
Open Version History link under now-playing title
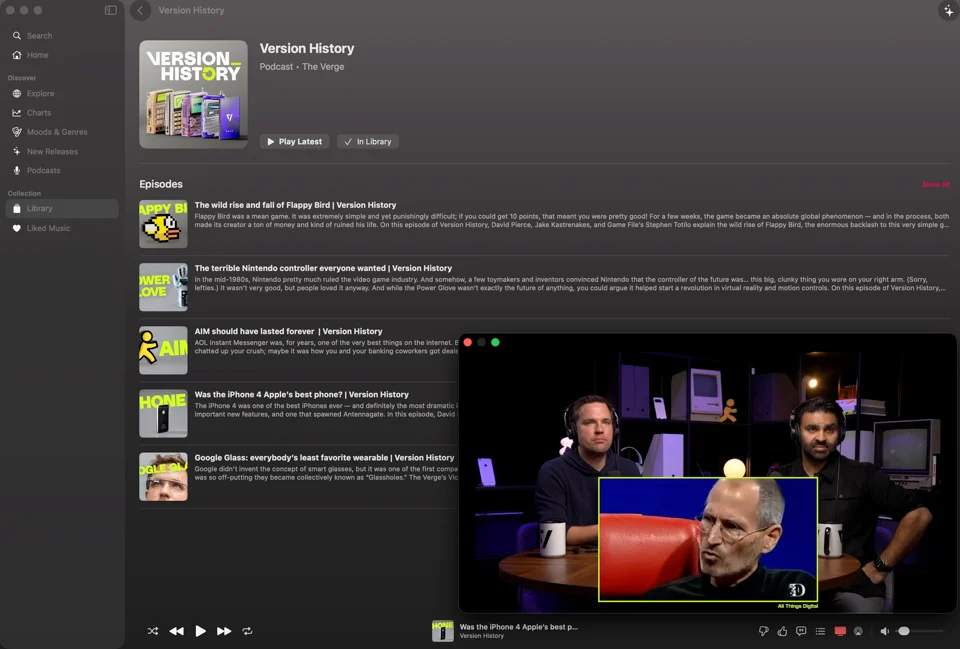coord(482,636)
